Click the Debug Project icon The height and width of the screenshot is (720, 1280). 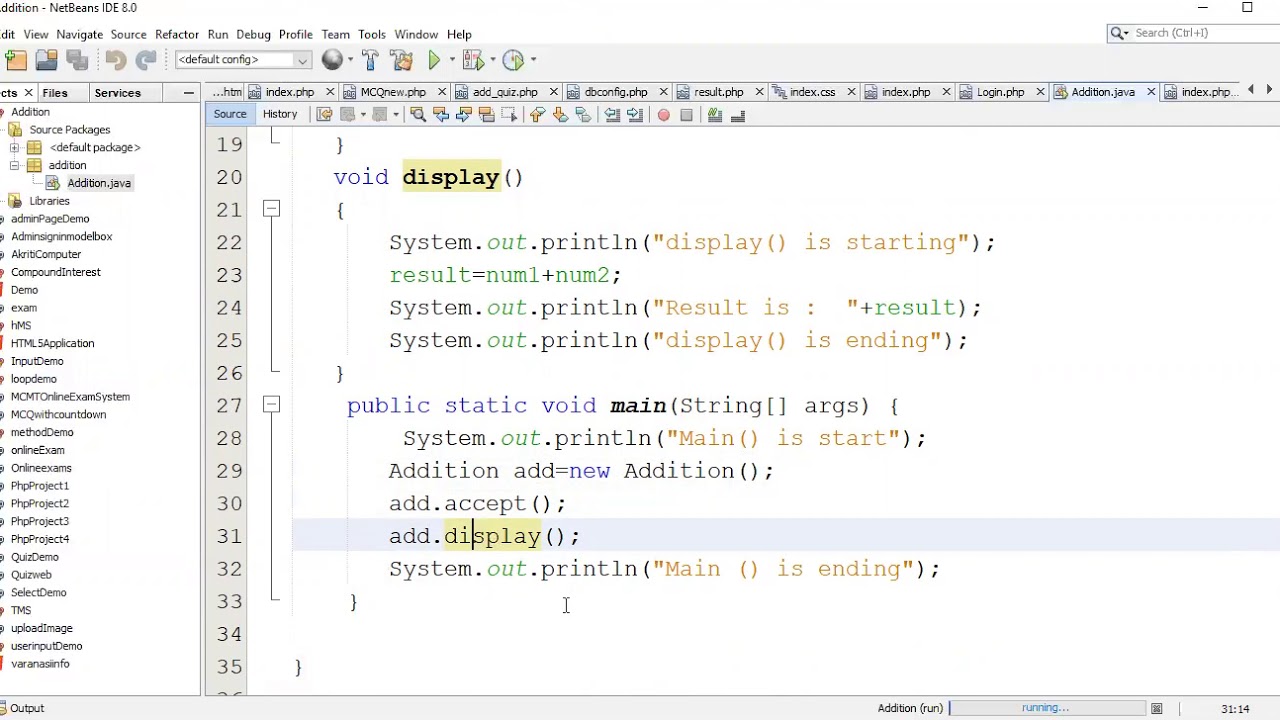(472, 60)
